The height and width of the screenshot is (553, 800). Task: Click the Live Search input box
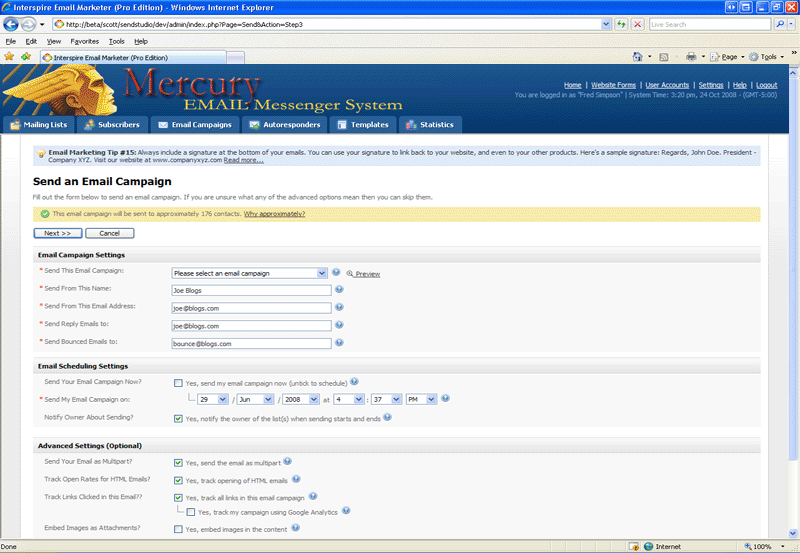coord(710,24)
